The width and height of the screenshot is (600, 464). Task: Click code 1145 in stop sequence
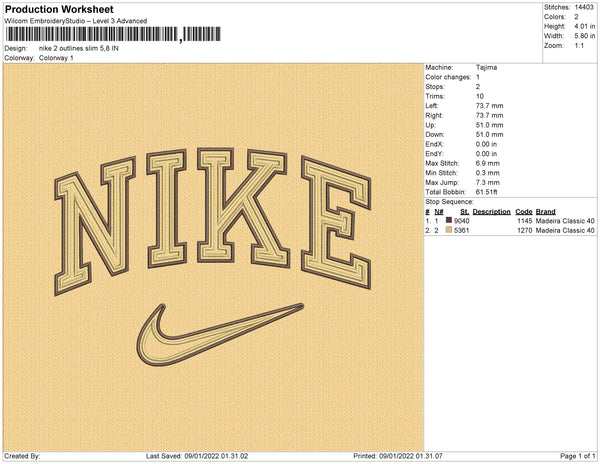[525, 221]
